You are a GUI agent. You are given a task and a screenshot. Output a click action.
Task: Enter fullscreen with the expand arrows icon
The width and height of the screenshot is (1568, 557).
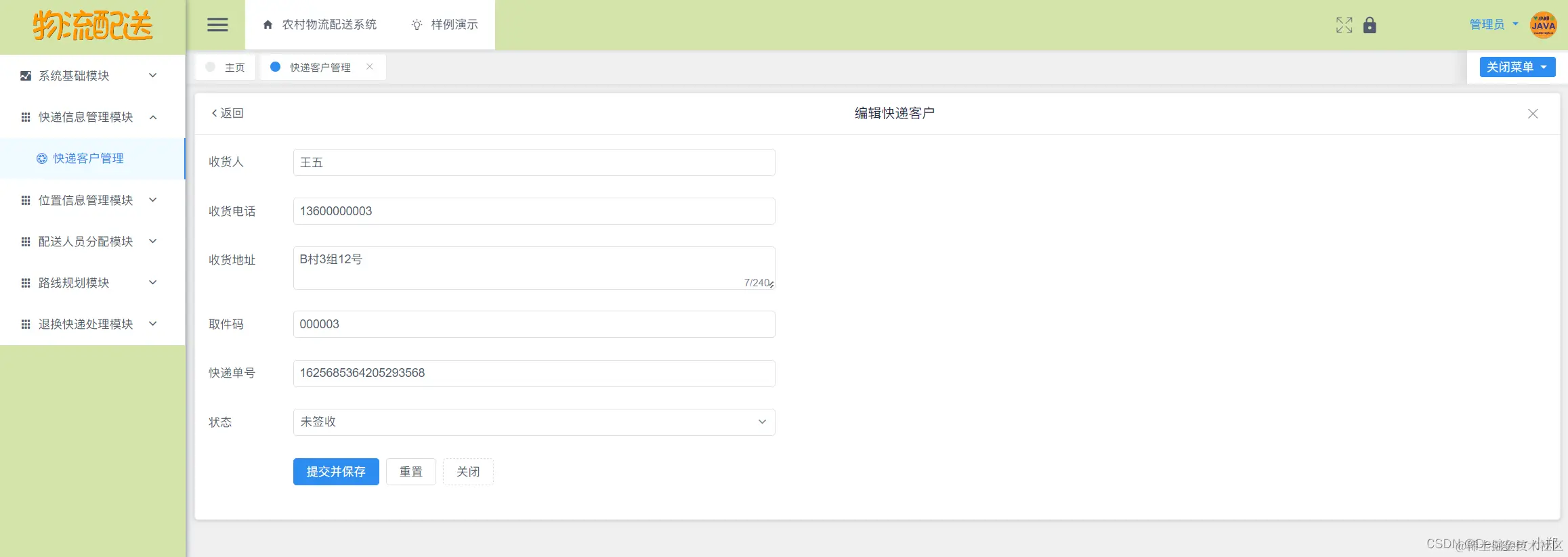tap(1344, 25)
